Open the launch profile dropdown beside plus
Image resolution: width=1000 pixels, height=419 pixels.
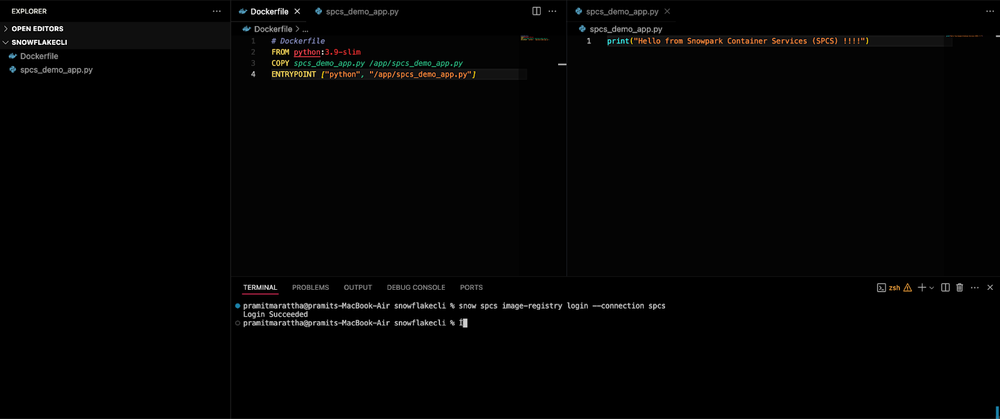[x=932, y=287]
